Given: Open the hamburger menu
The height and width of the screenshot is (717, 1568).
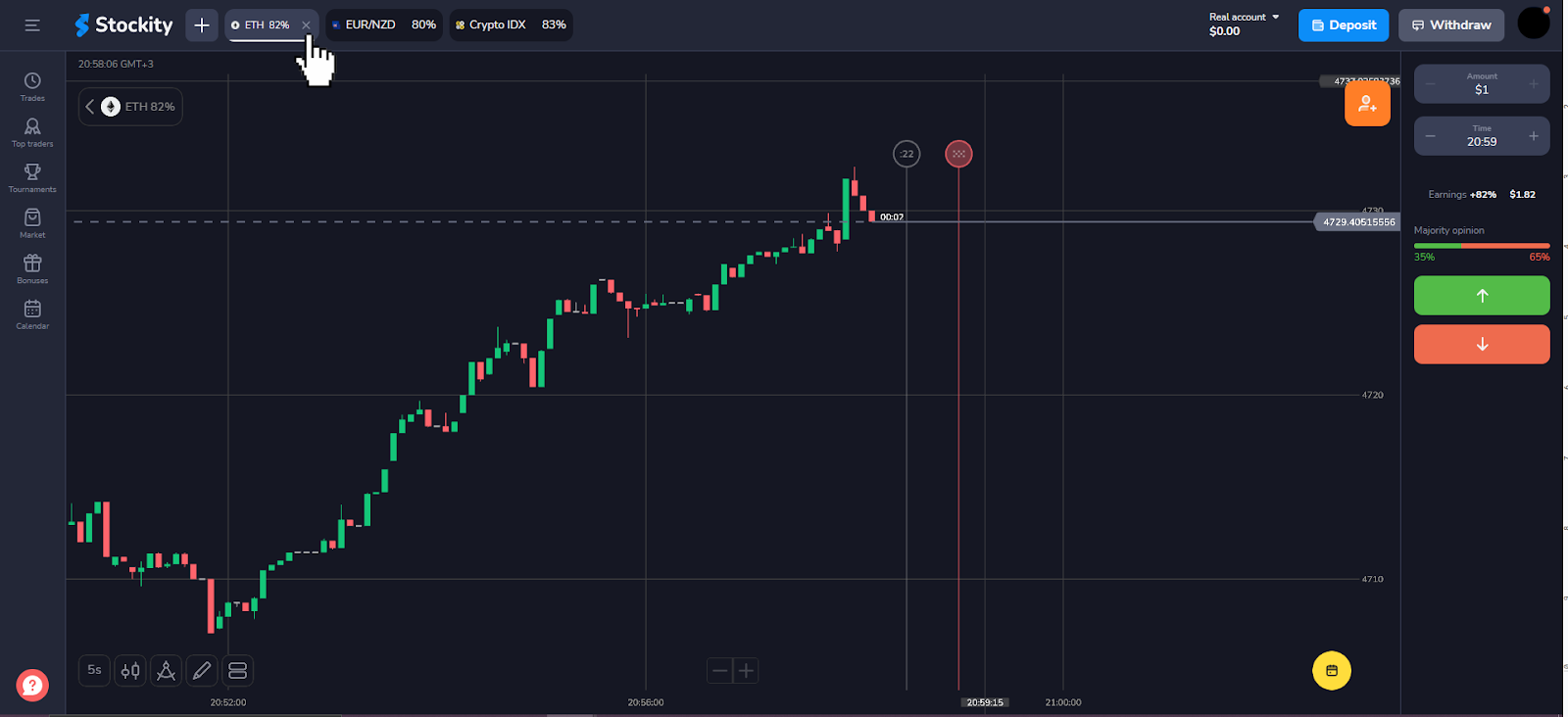Looking at the screenshot, I should pyautogui.click(x=32, y=25).
